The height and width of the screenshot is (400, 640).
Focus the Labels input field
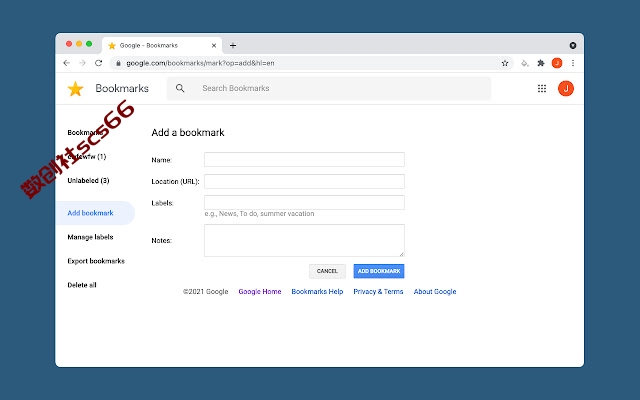[304, 202]
